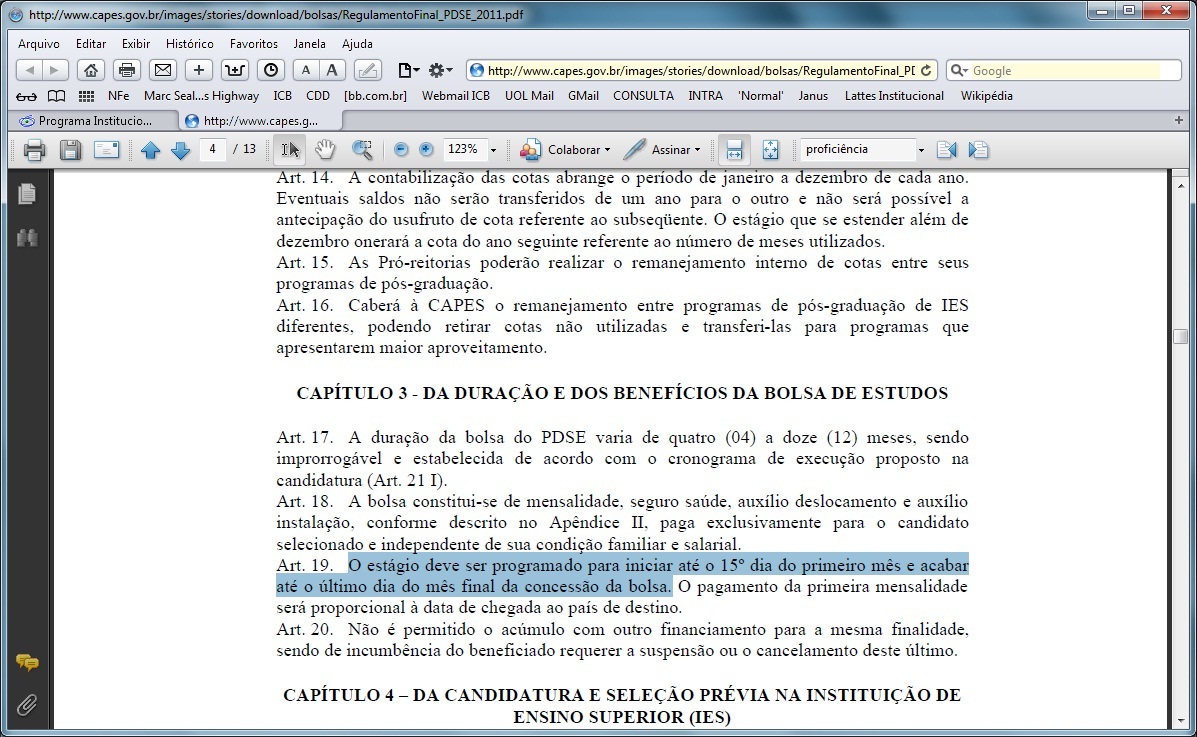
Task: Add a bookmark with the plus button
Action: coord(198,70)
